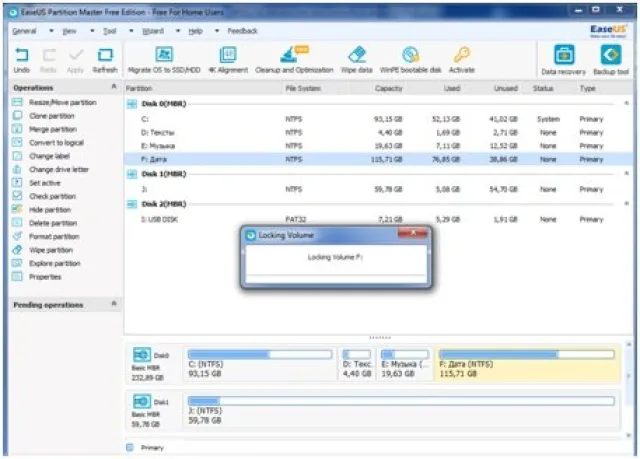Select E: Музыка block in disk map

[x=404, y=363]
